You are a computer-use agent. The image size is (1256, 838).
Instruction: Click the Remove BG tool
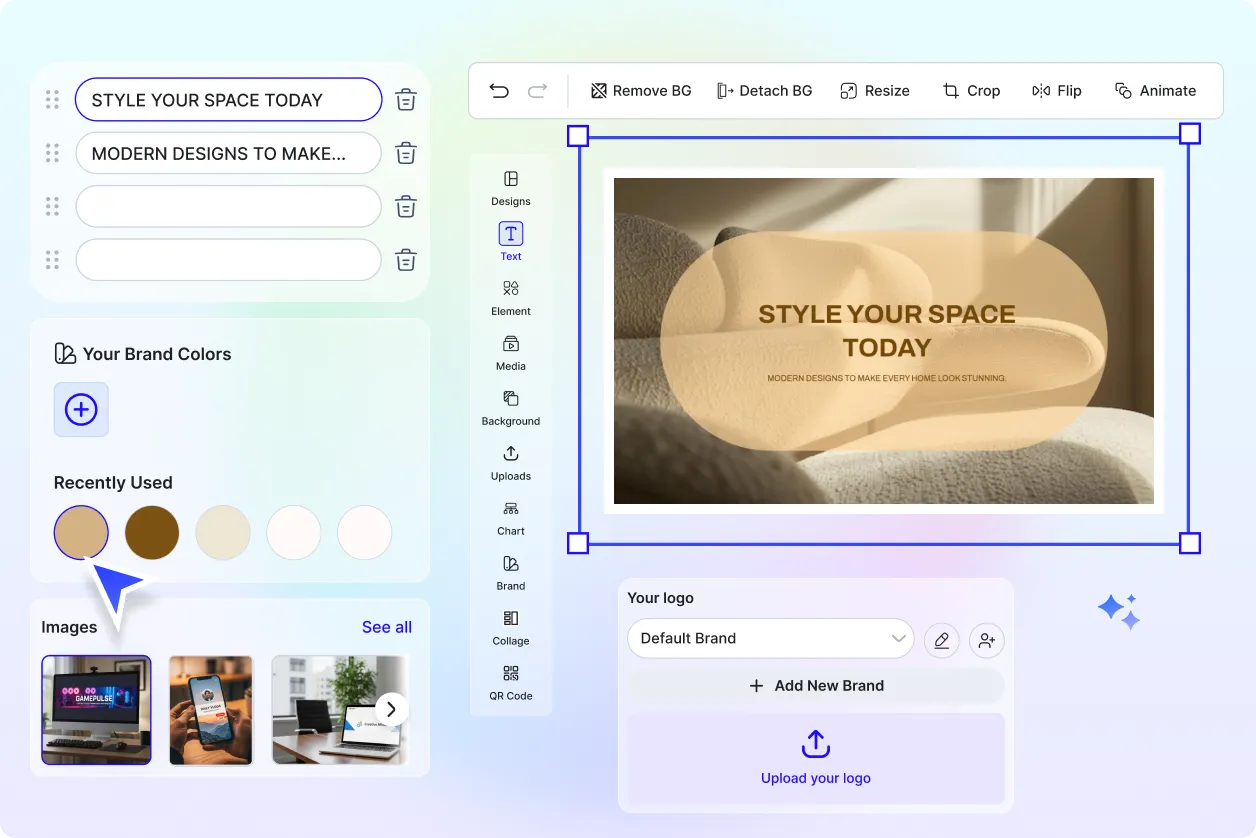[641, 91]
